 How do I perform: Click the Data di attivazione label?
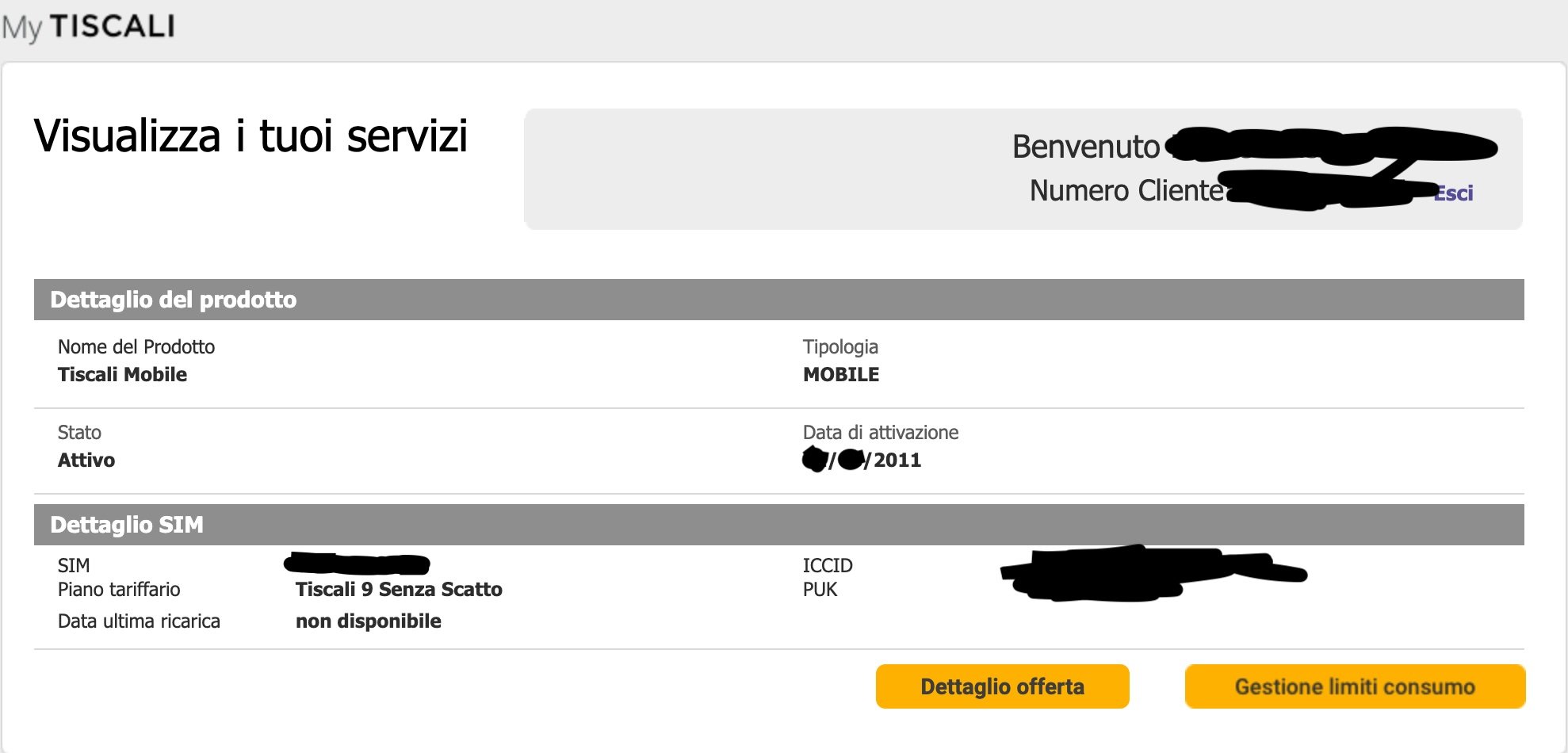[x=881, y=433]
